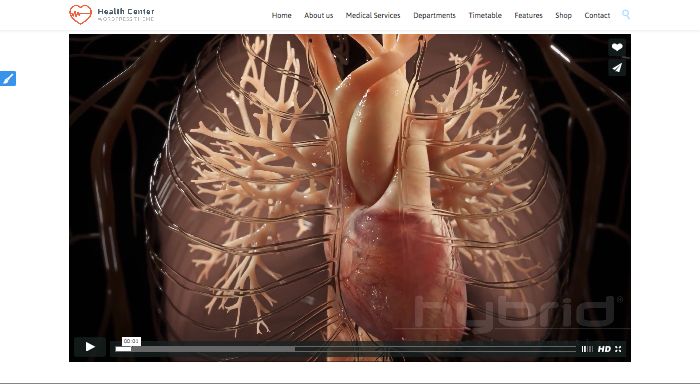Click the Health Center heart logo
The width and height of the screenshot is (700, 384).
80,14
